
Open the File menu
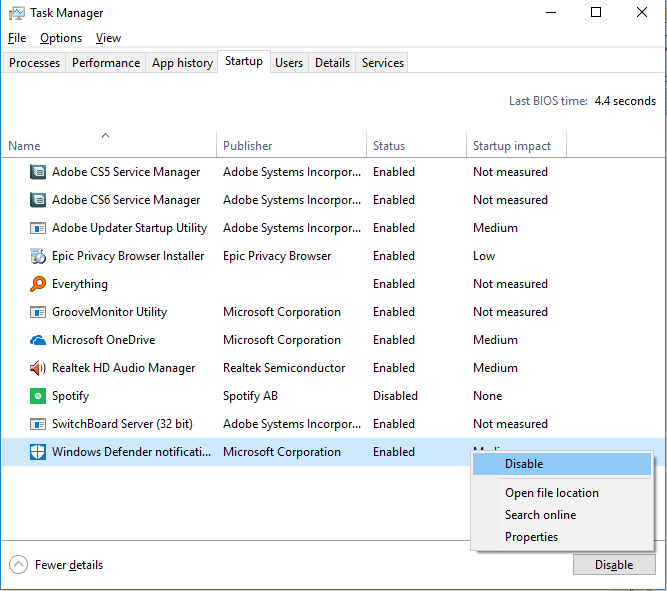[17, 38]
